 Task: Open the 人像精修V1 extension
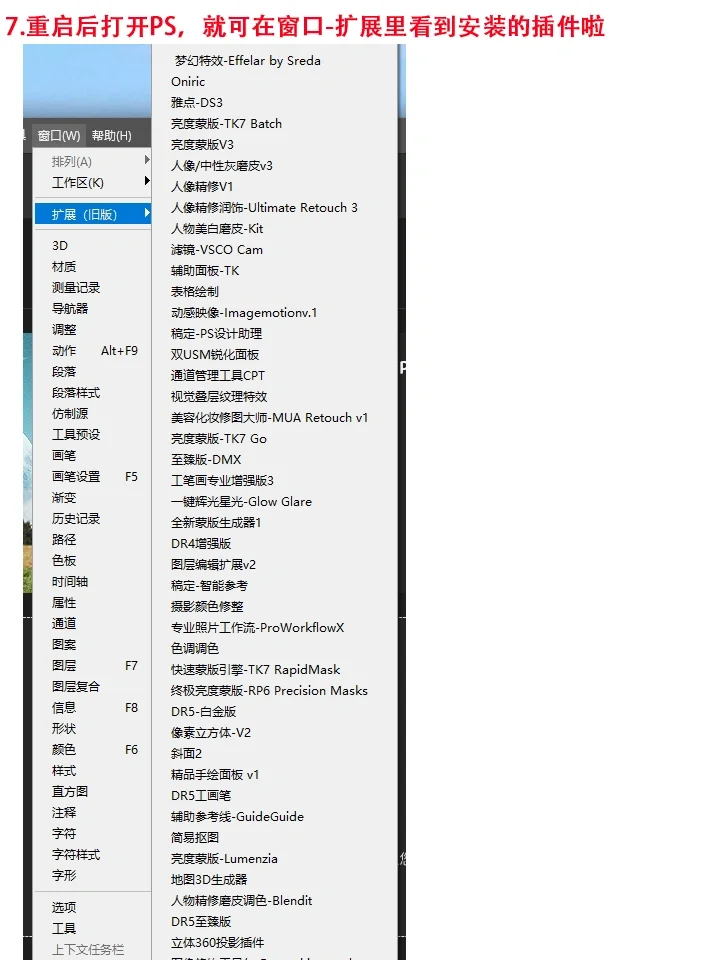tap(202, 187)
